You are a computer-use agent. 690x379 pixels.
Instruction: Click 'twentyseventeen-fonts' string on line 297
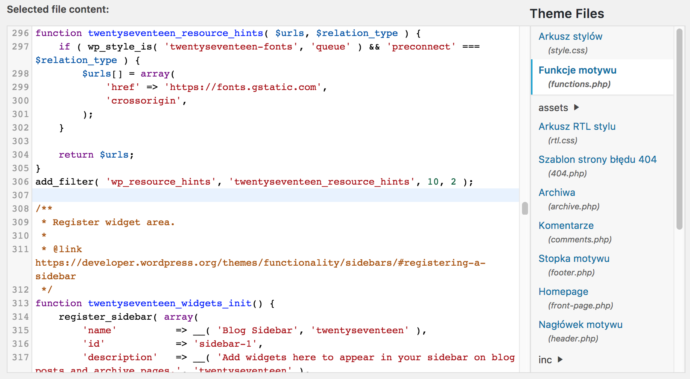231,47
